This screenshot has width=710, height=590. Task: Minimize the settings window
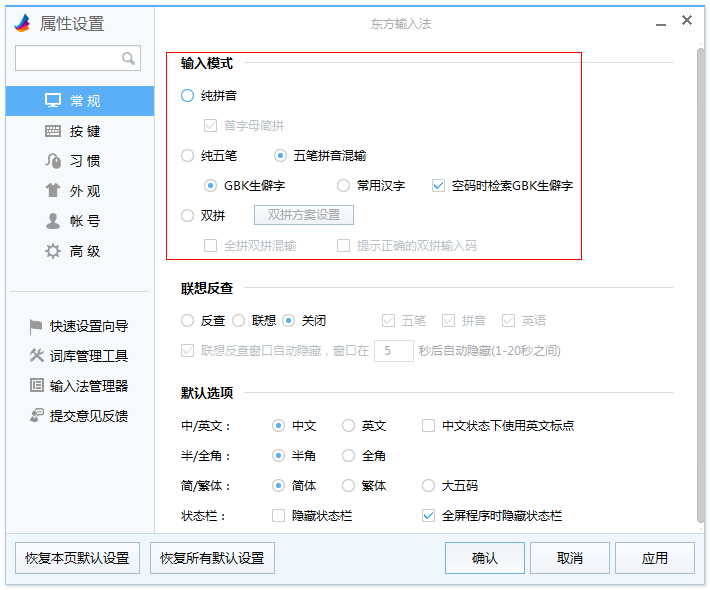pos(661,24)
